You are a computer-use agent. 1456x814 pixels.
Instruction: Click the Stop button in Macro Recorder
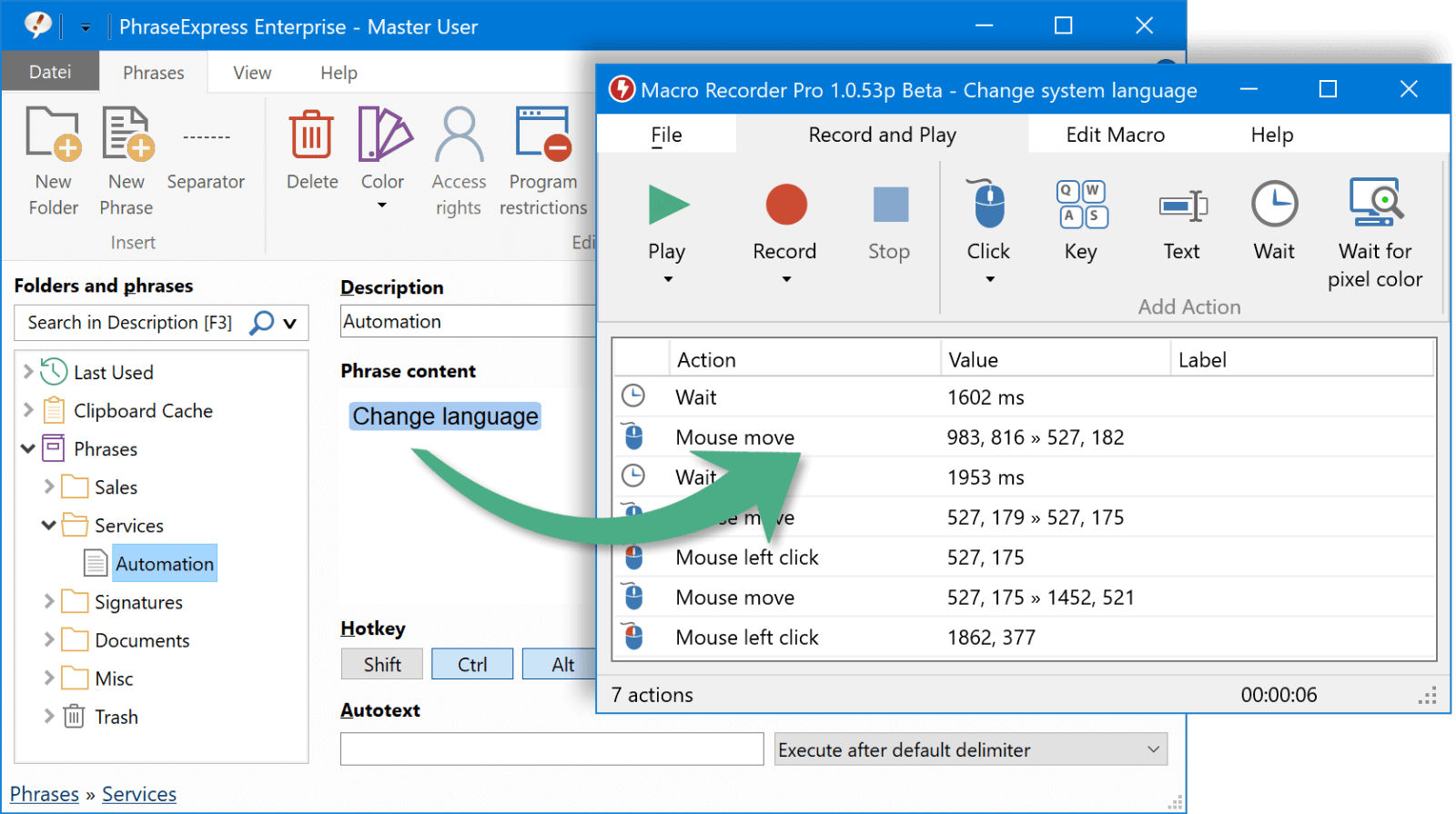pos(890,204)
